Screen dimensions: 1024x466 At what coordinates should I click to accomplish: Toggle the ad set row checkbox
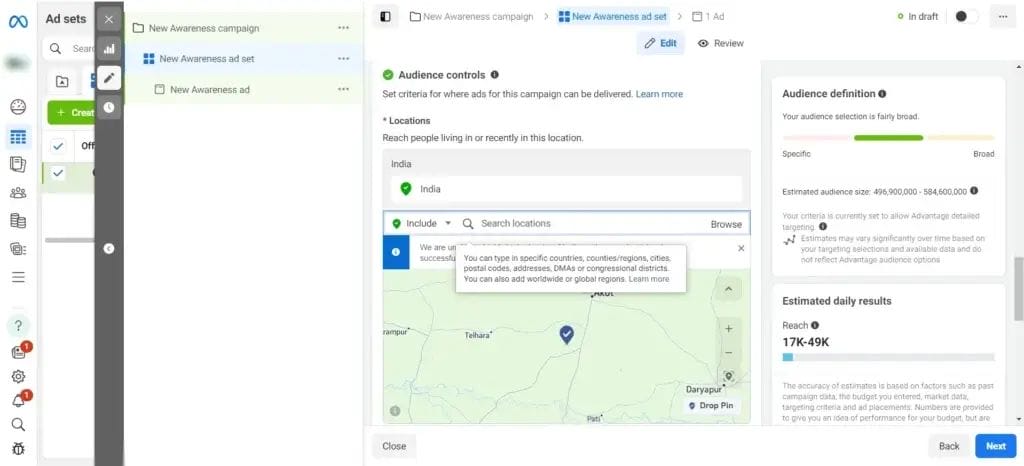click(58, 173)
